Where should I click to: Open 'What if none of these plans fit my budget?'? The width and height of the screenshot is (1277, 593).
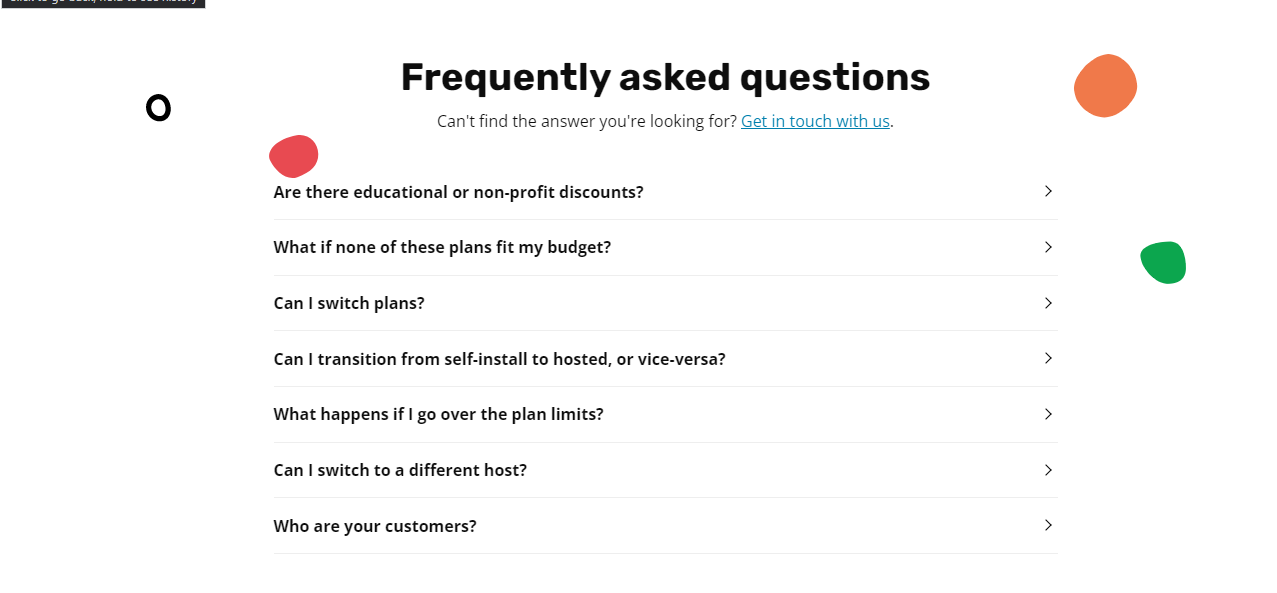click(442, 247)
